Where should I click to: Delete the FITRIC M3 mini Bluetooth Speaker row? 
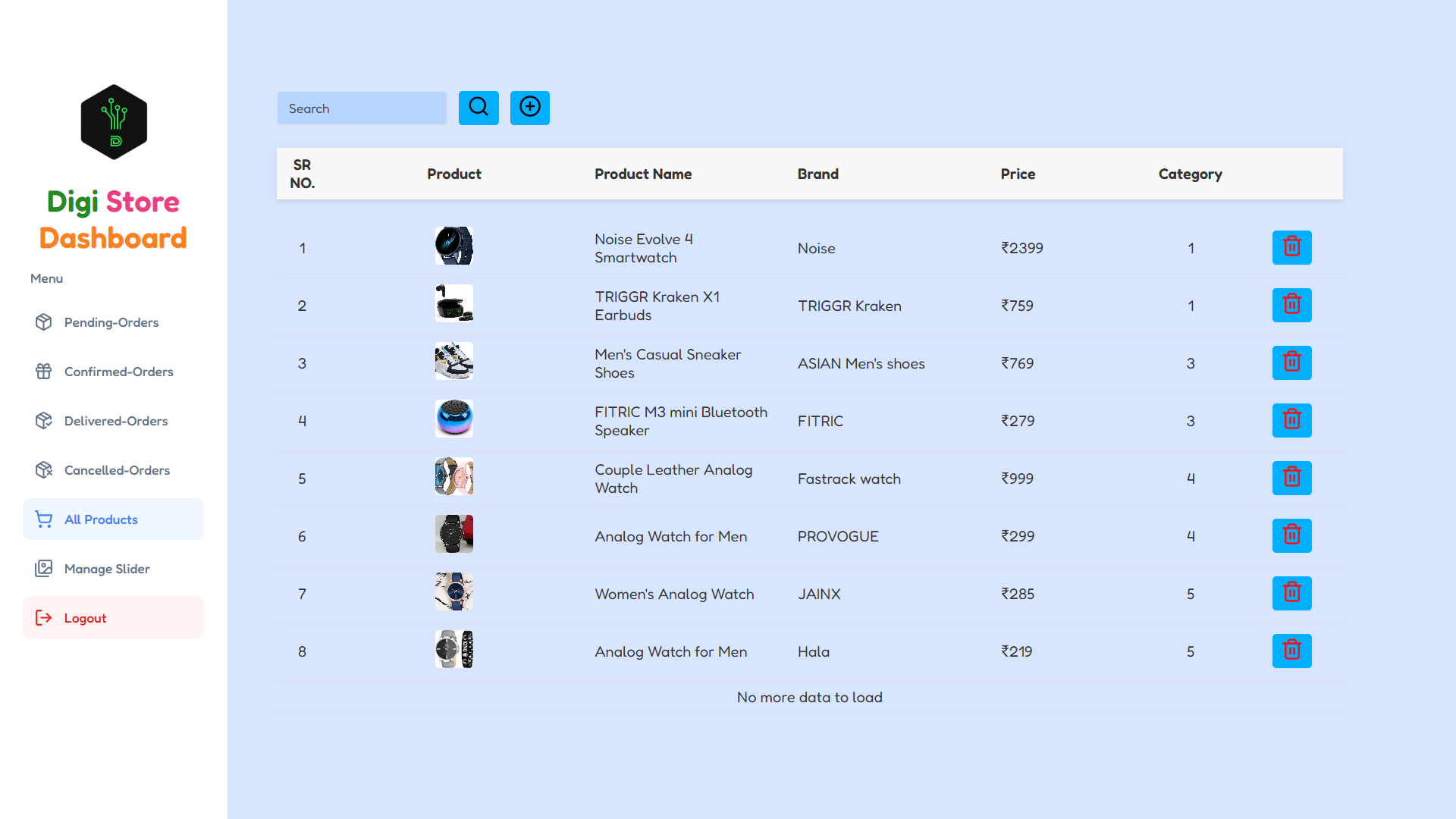tap(1292, 421)
